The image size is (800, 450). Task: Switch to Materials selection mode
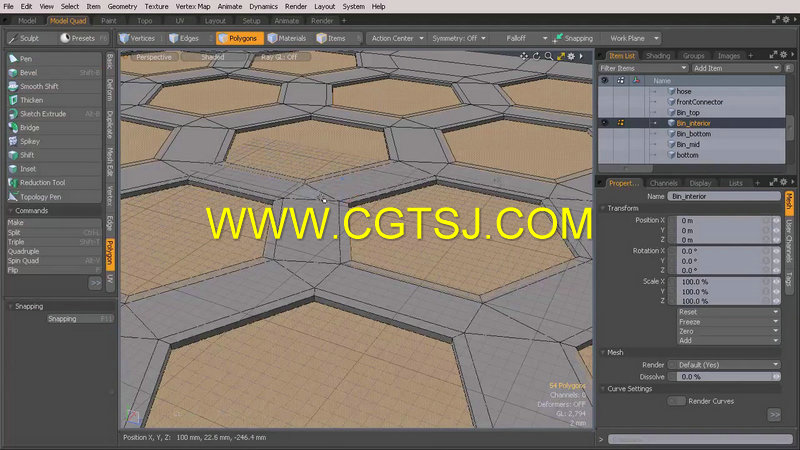pos(287,38)
